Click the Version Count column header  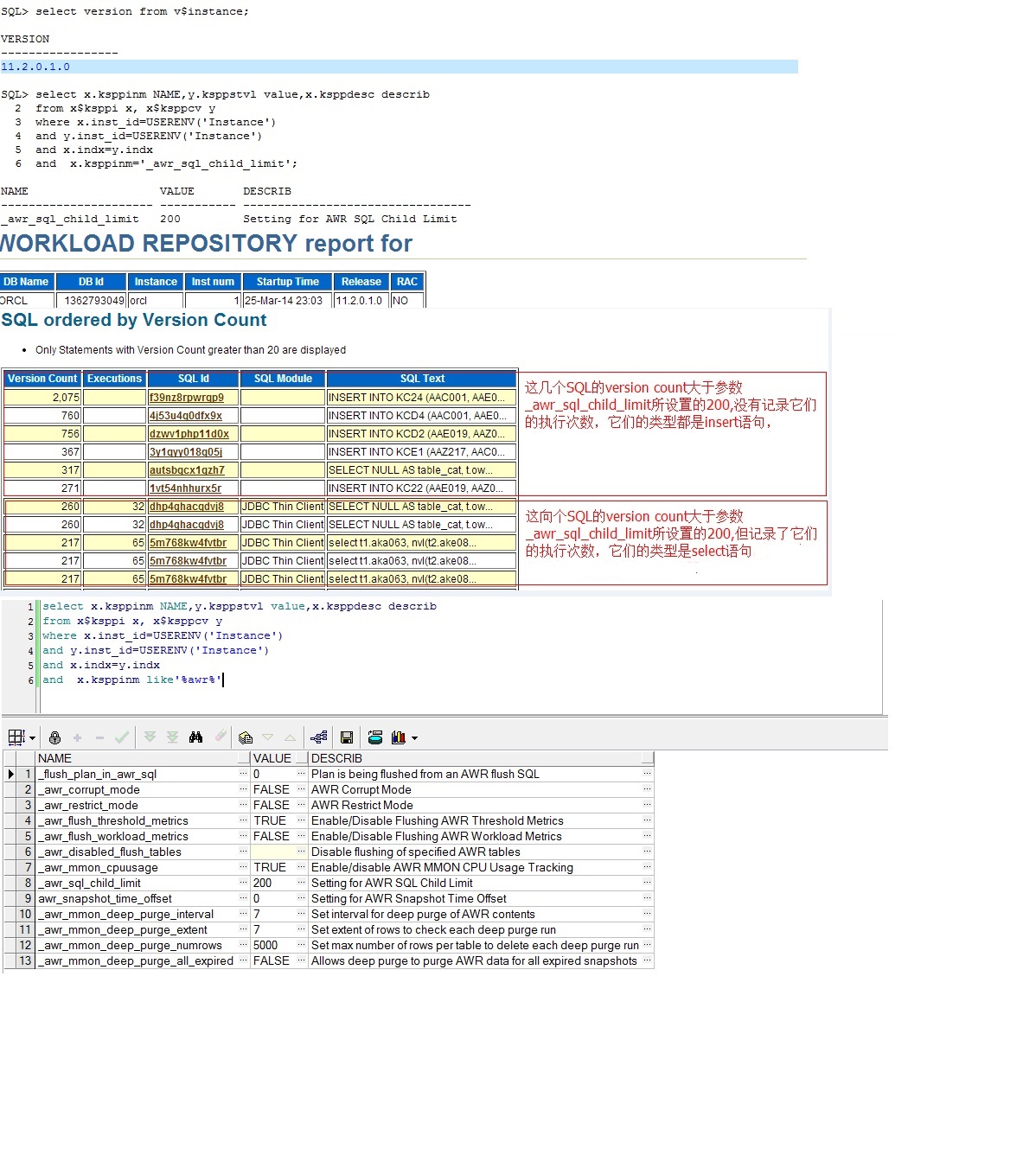click(x=42, y=379)
